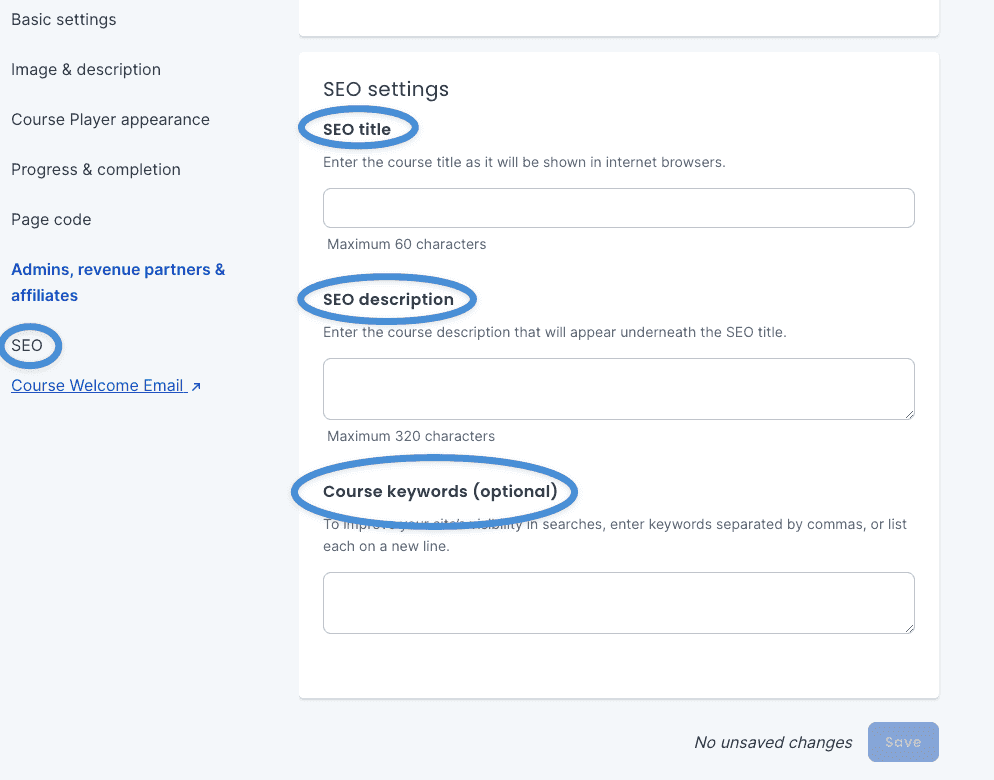994x780 pixels.
Task: Open Progress & completion settings
Action: pos(96,169)
